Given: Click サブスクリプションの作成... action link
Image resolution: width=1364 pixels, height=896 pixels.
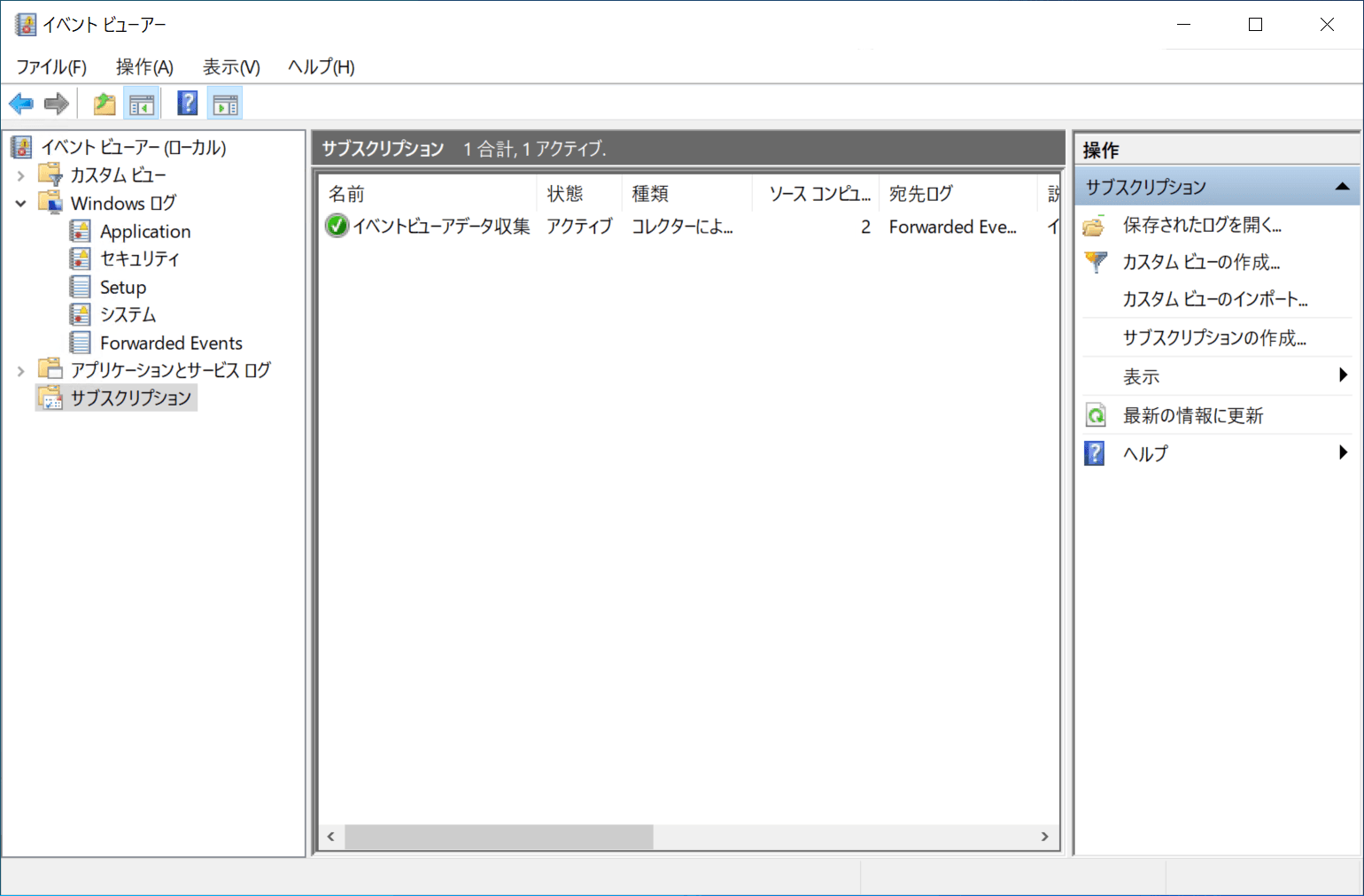Looking at the screenshot, I should pos(1214,337).
